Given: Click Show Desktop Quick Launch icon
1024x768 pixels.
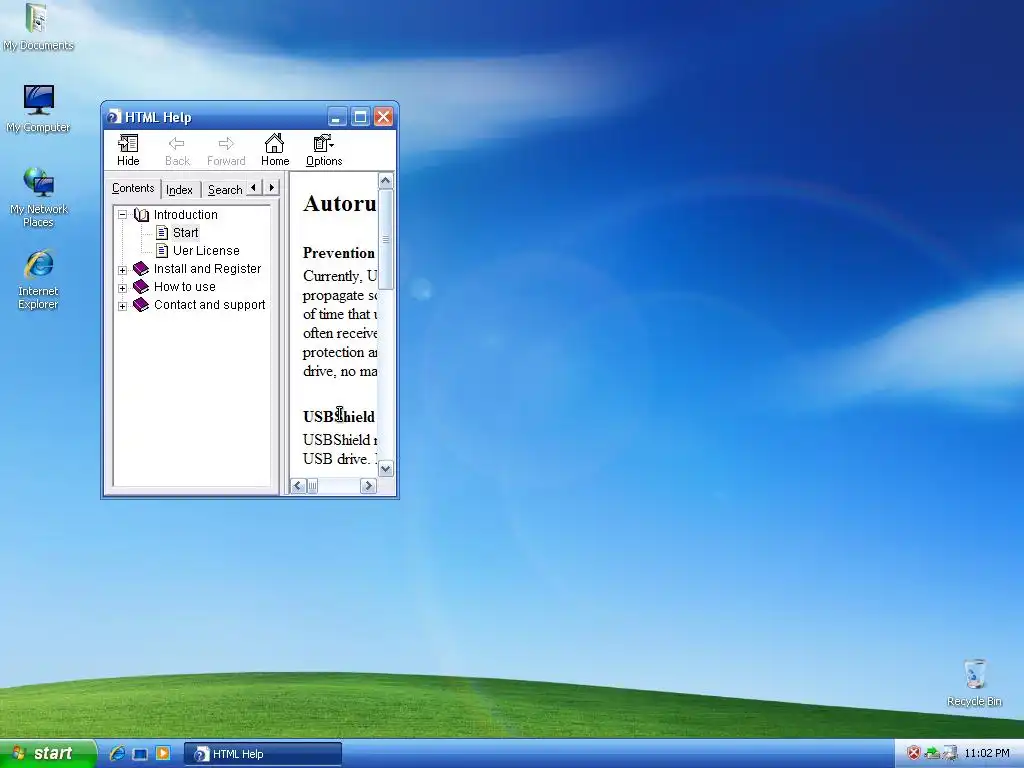Looking at the screenshot, I should 140,754.
